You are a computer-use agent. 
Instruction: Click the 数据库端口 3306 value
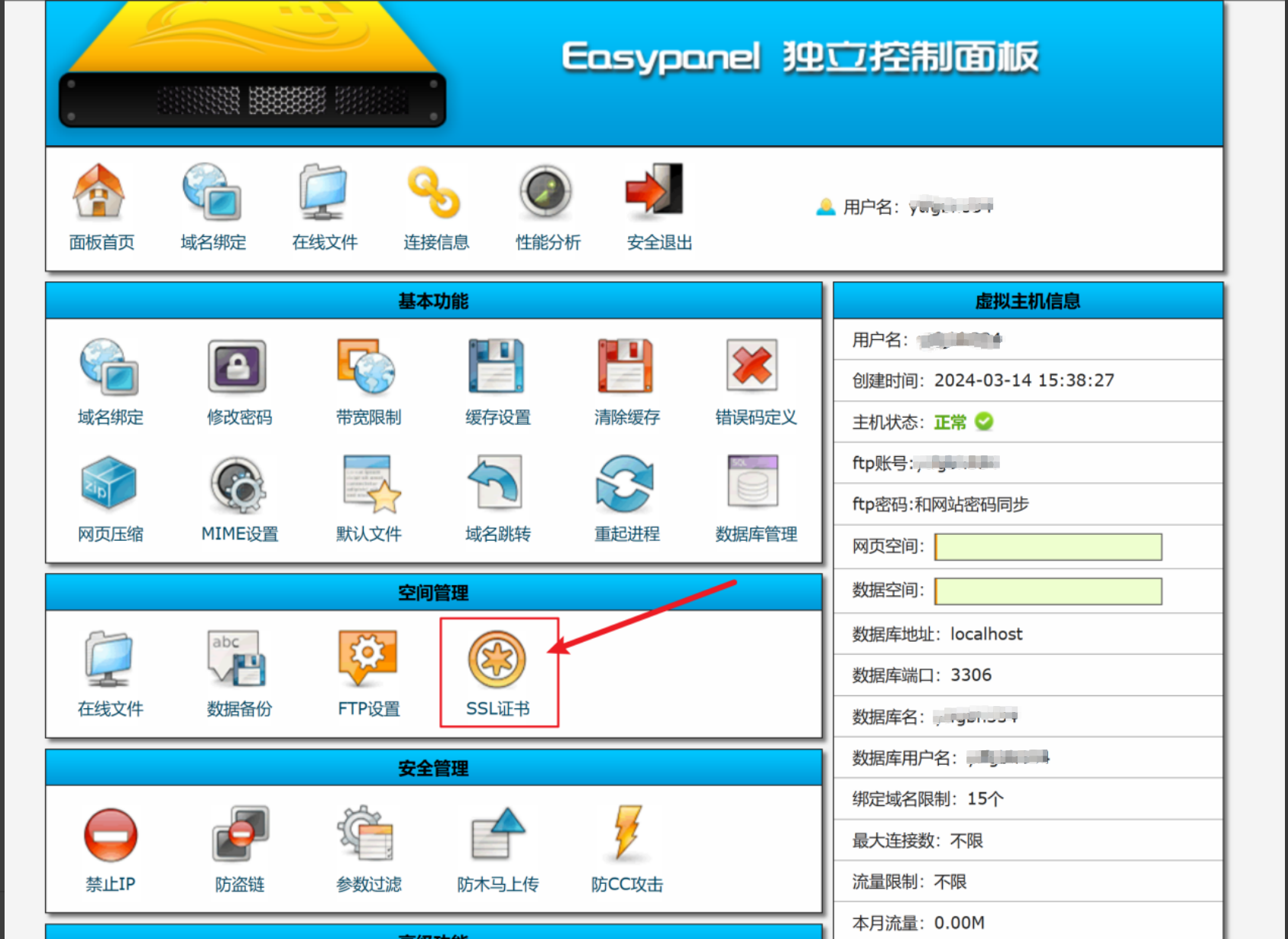[971, 675]
